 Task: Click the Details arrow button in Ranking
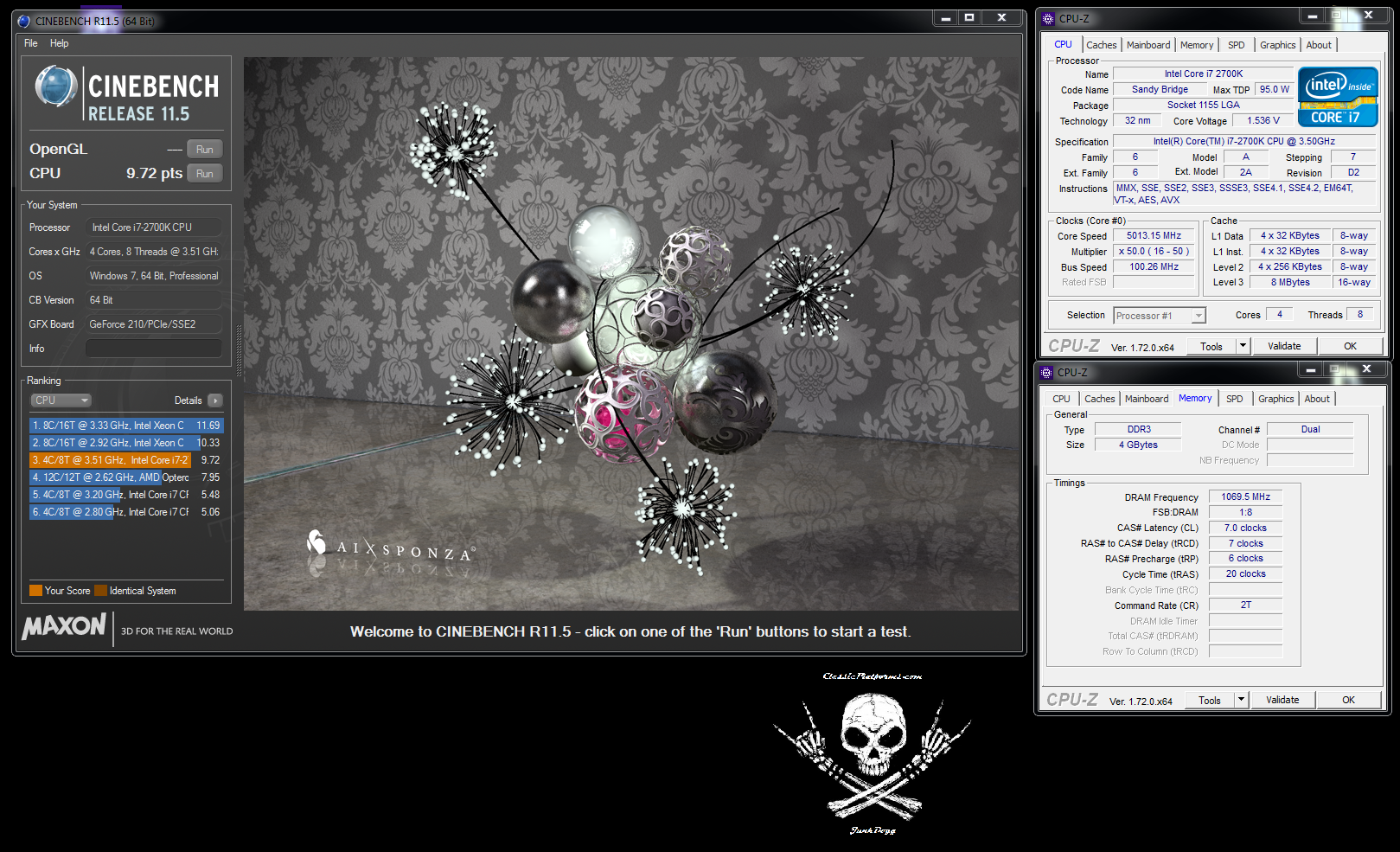click(215, 400)
